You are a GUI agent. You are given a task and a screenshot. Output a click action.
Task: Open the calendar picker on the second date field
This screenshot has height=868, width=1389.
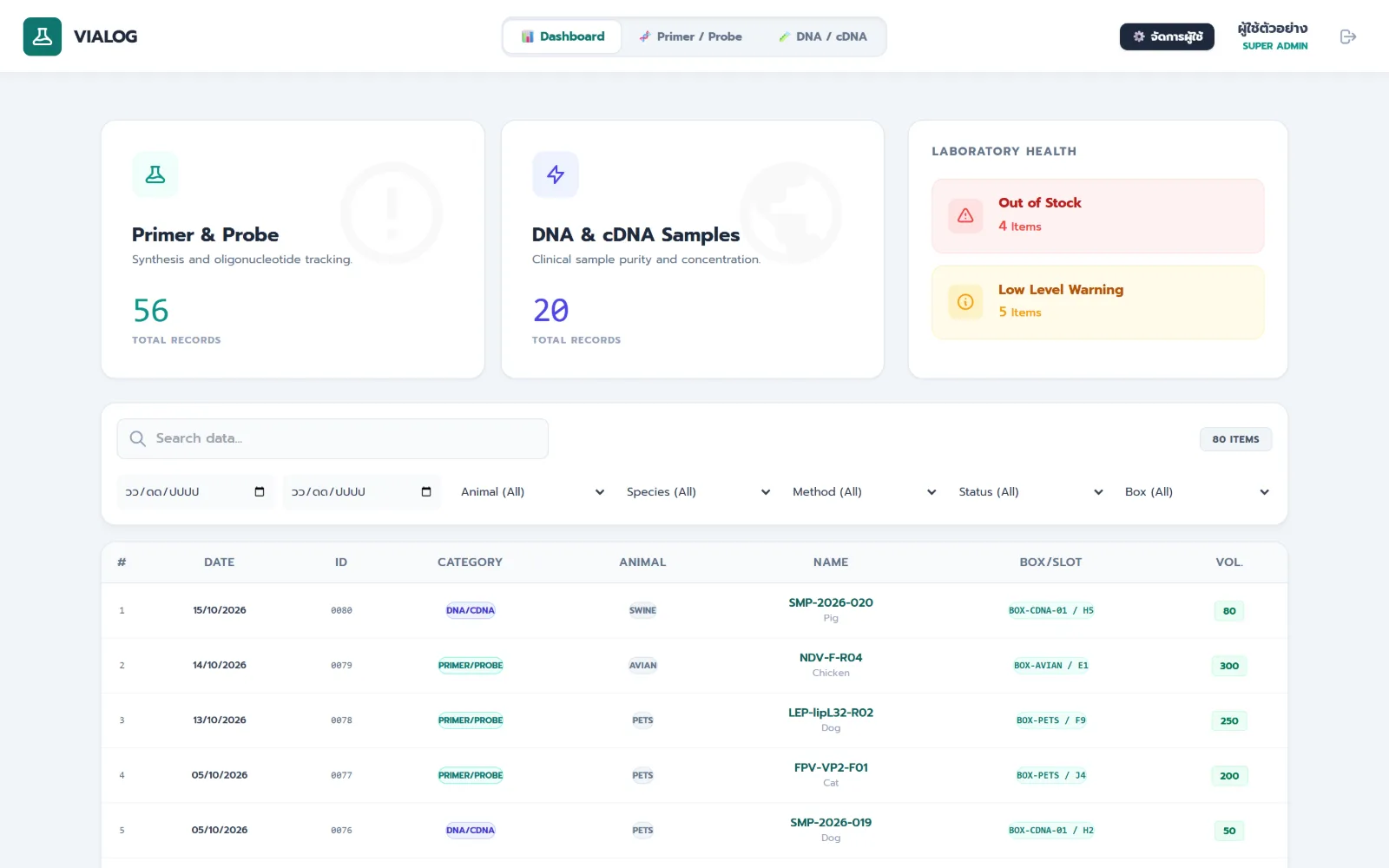[x=425, y=491]
